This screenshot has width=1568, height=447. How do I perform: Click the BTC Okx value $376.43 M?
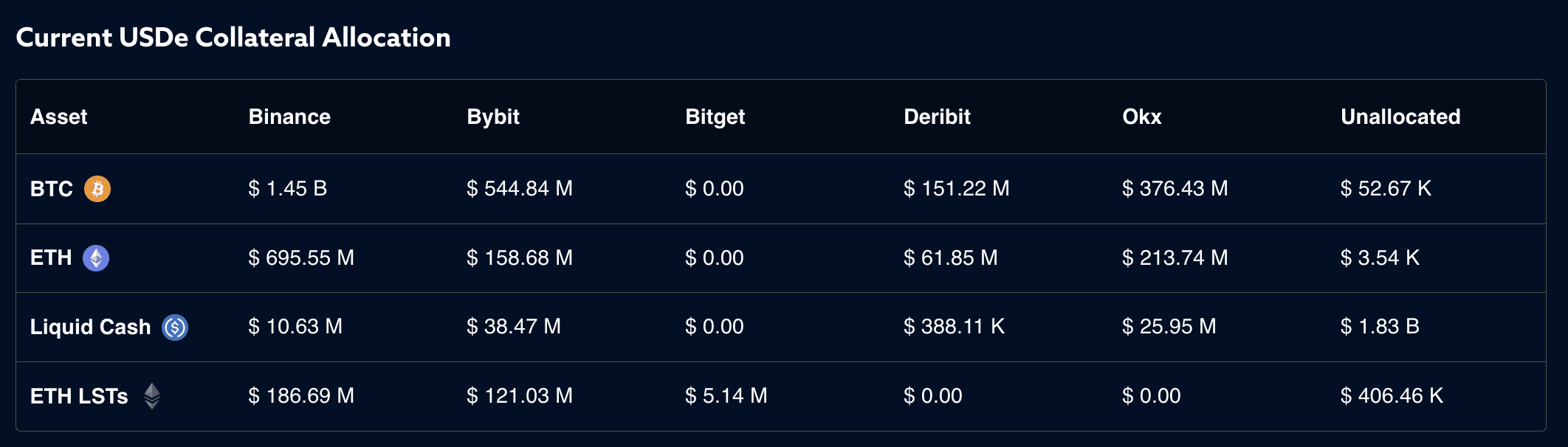pos(1175,189)
